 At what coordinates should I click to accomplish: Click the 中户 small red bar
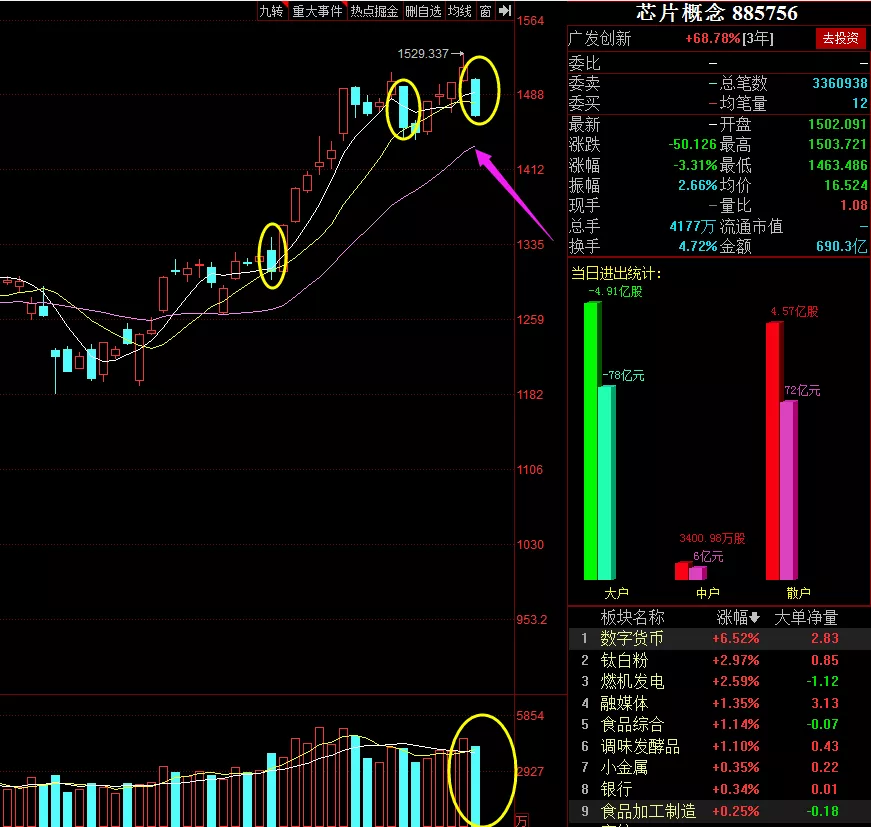click(x=683, y=572)
